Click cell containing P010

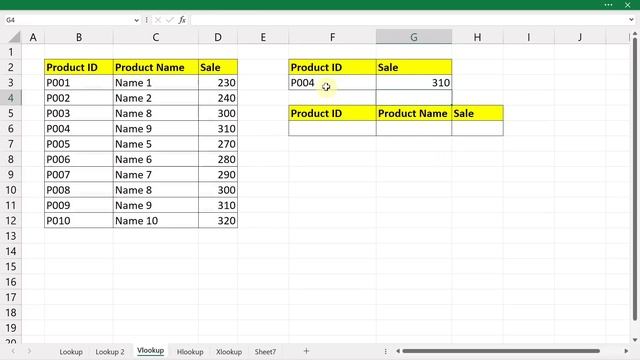(x=79, y=221)
